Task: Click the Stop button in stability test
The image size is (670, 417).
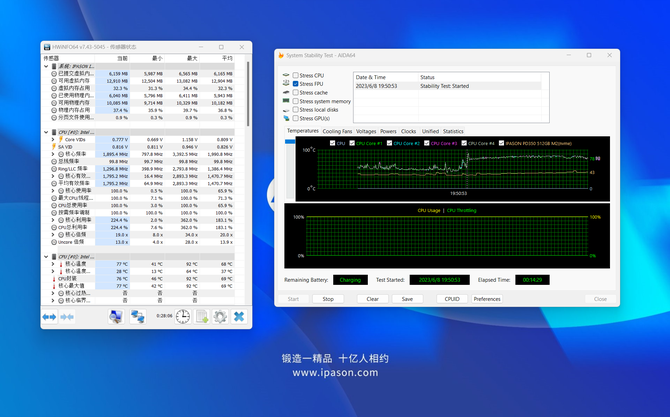Action: click(328, 299)
